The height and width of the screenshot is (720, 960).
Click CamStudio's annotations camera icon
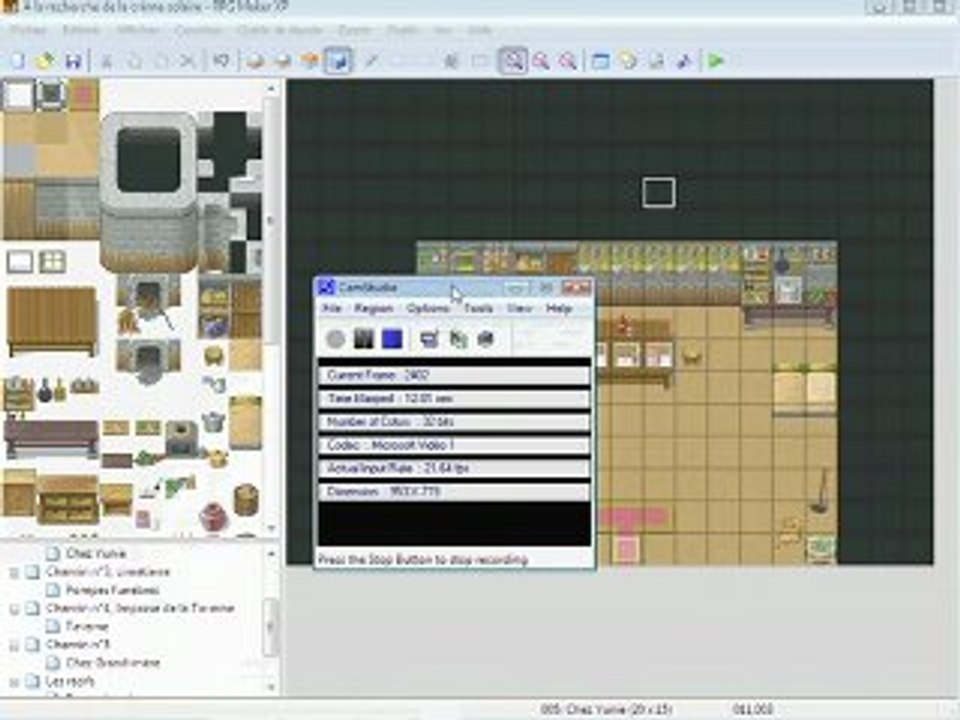[x=486, y=339]
